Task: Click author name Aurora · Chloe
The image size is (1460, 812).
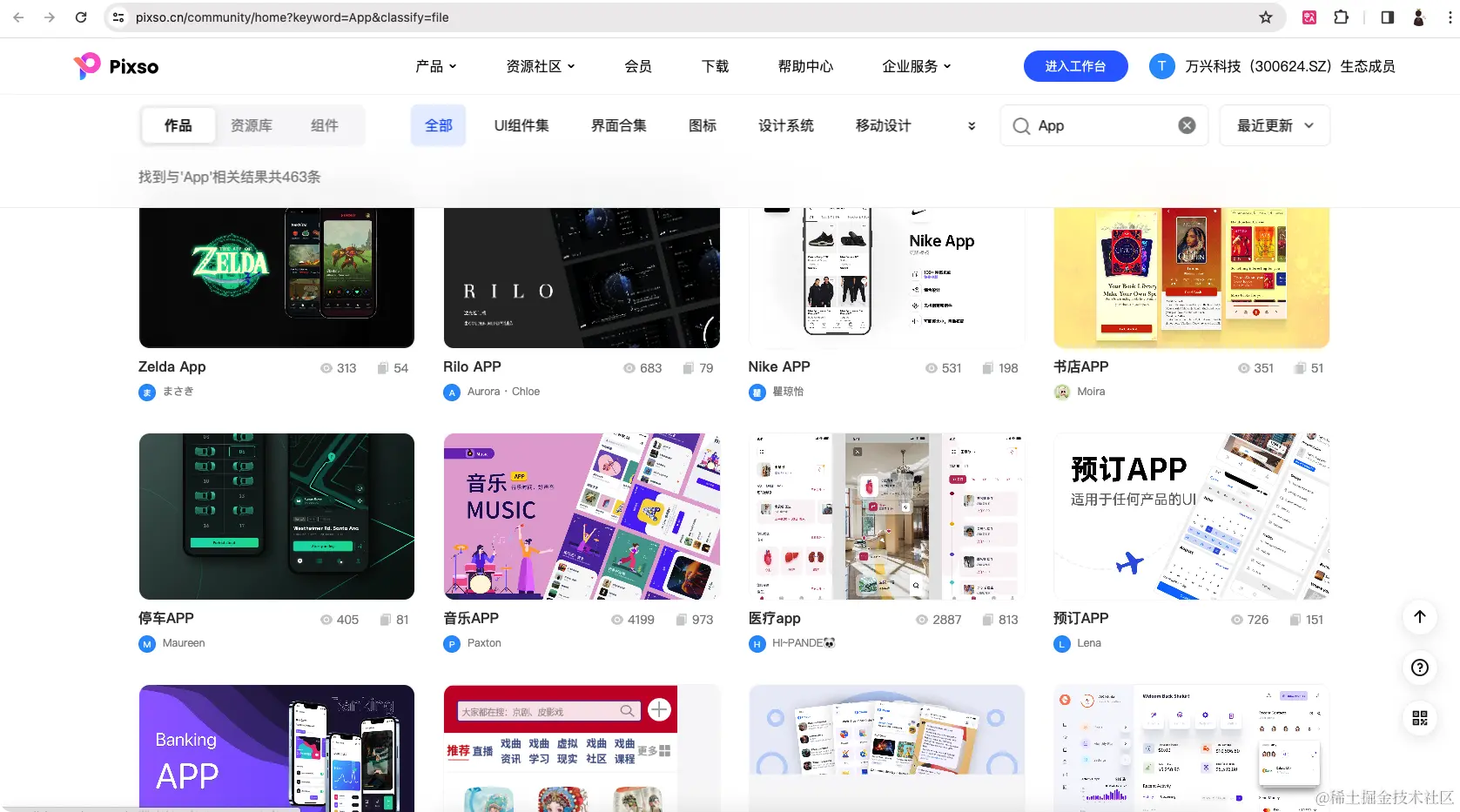Action: coord(503,392)
